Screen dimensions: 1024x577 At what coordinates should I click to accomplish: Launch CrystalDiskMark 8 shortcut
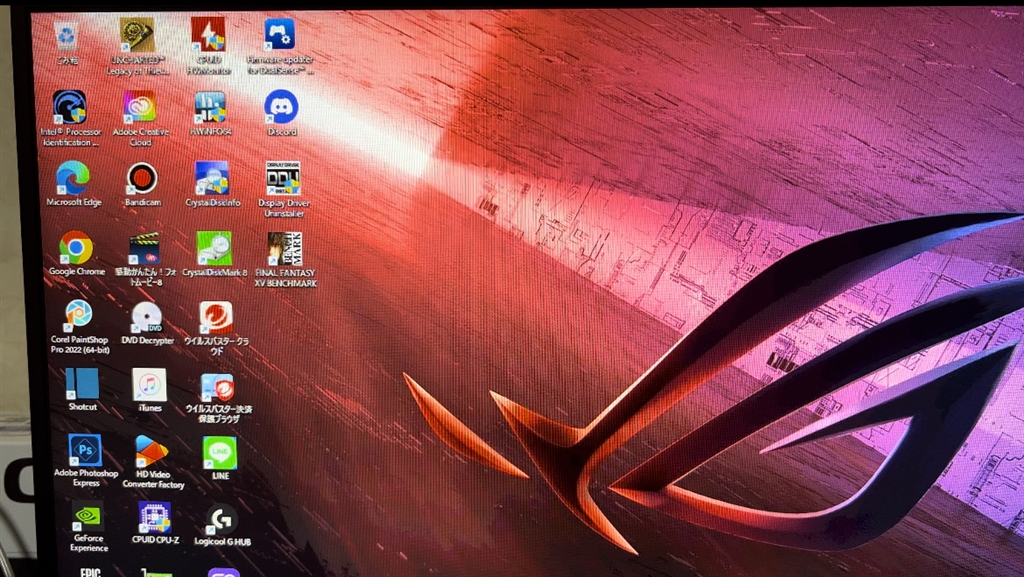pyautogui.click(x=214, y=248)
